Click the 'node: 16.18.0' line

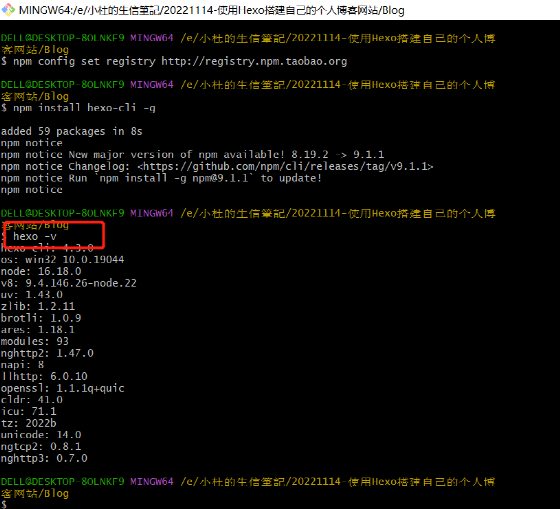(41, 271)
